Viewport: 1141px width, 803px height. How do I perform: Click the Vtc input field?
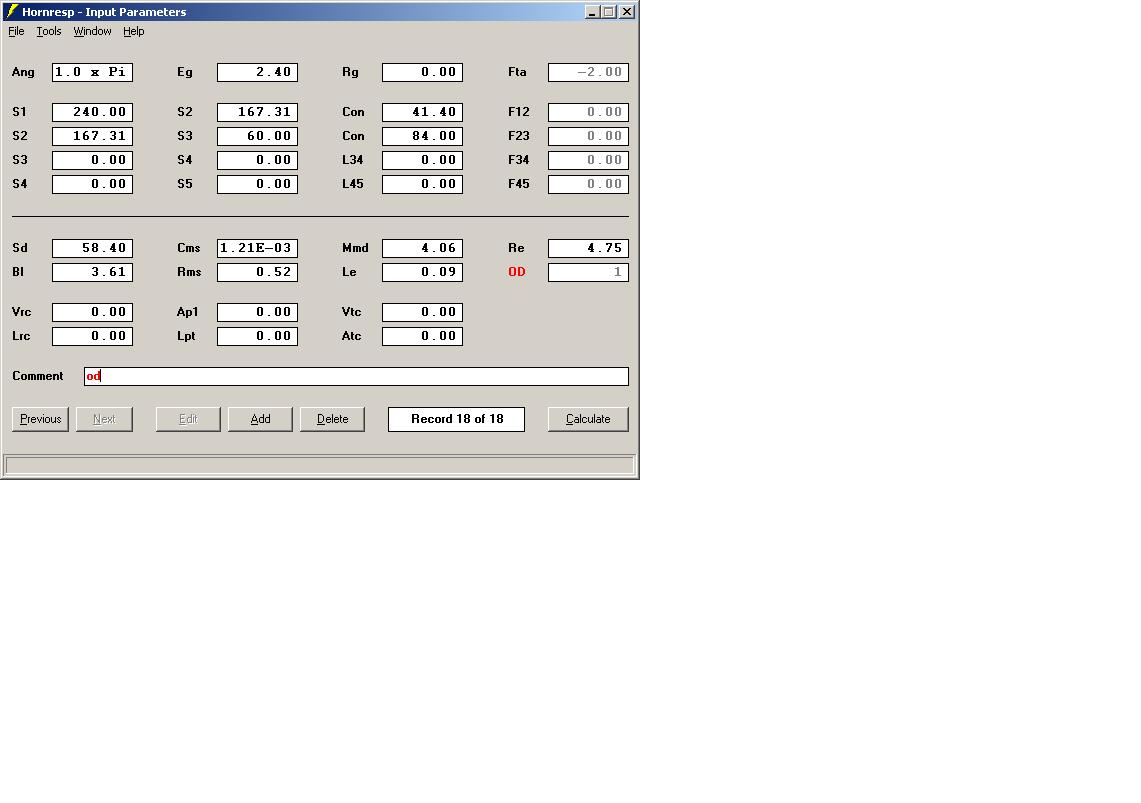coord(423,312)
